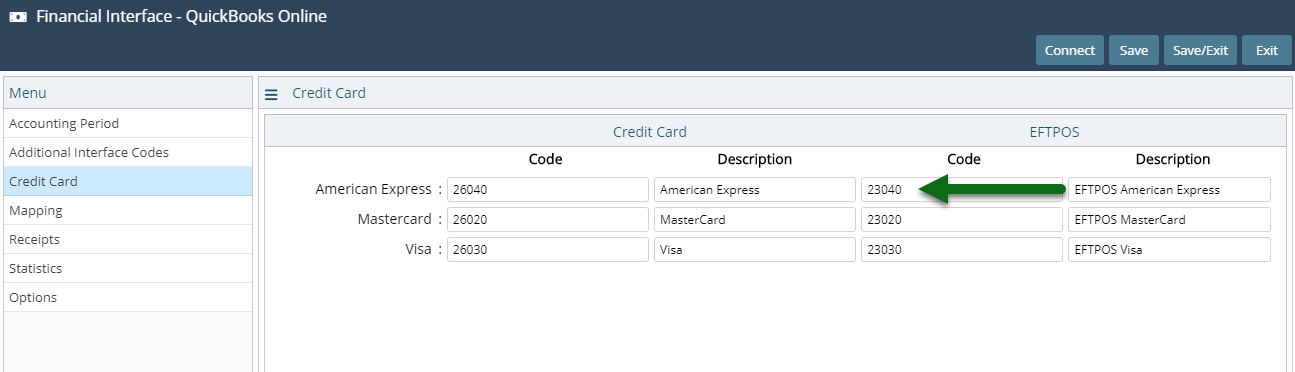Select the Credit Card menu item

tap(128, 182)
